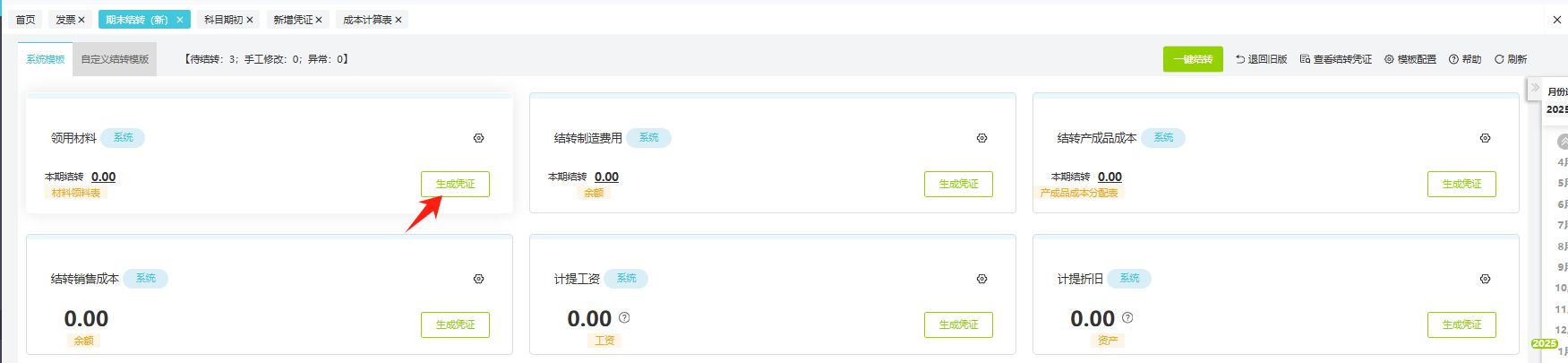
Task: Go to the 首页 tab
Action: tap(26, 20)
